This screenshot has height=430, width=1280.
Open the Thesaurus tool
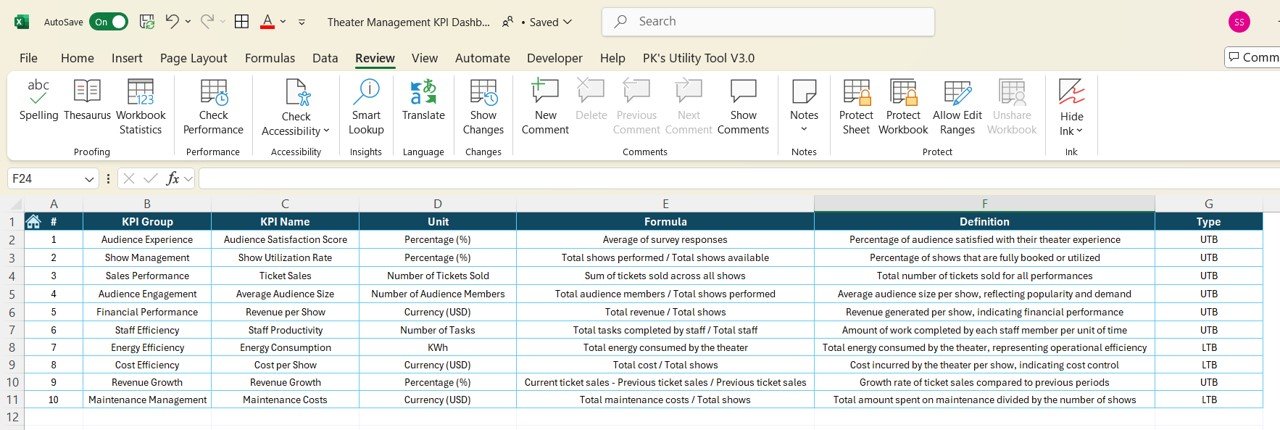[87, 101]
